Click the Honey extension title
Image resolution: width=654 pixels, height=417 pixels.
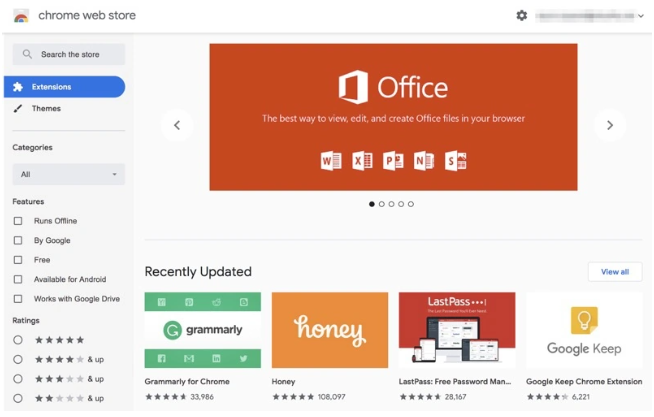(283, 382)
